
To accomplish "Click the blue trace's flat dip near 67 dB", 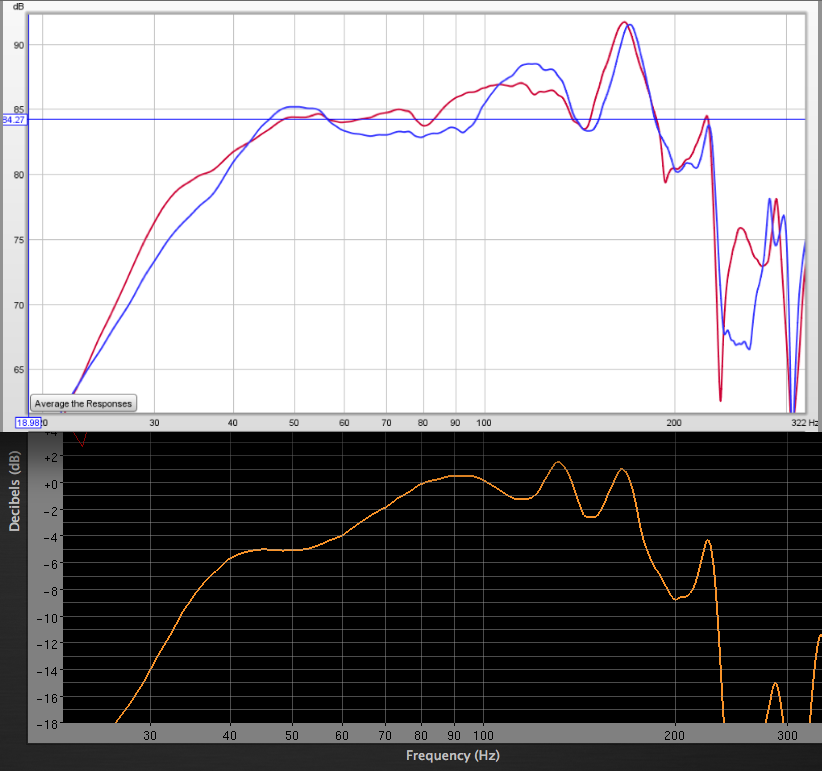I will pyautogui.click(x=739, y=344).
